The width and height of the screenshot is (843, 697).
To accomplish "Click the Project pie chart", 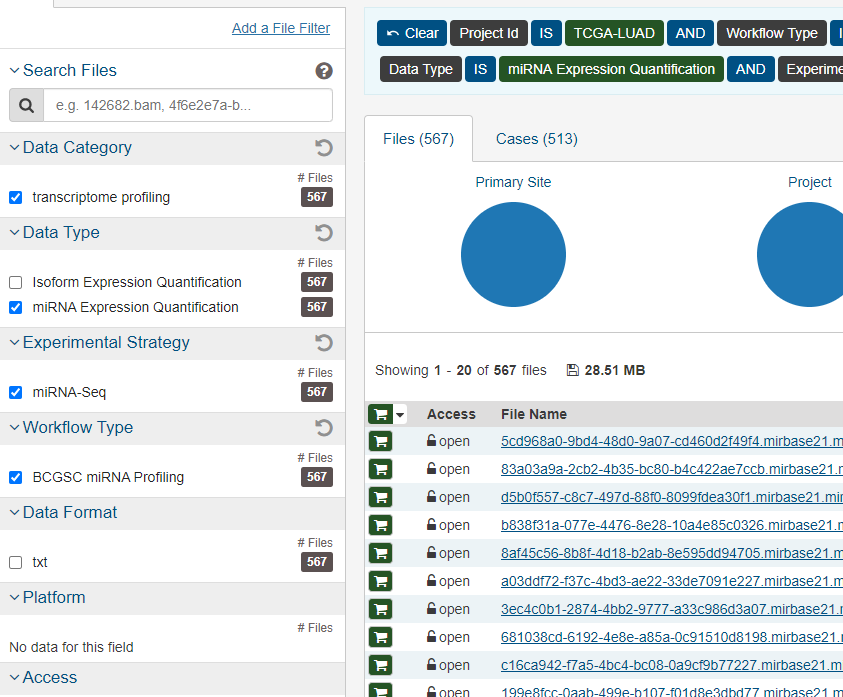I will 801,254.
